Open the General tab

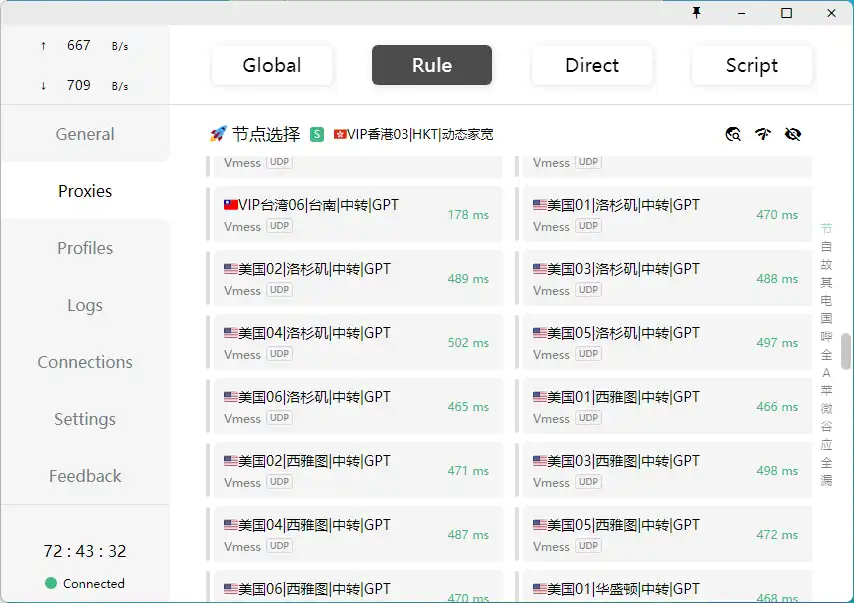[x=85, y=134]
